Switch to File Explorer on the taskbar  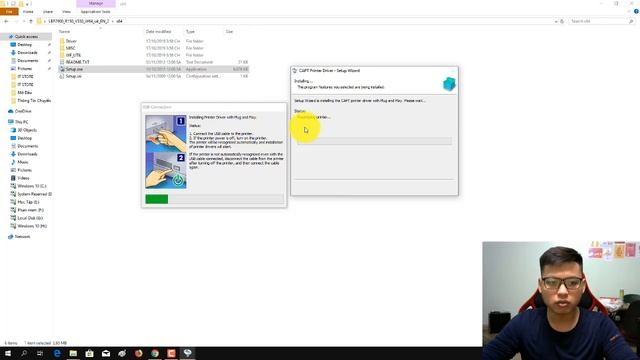click(73, 353)
